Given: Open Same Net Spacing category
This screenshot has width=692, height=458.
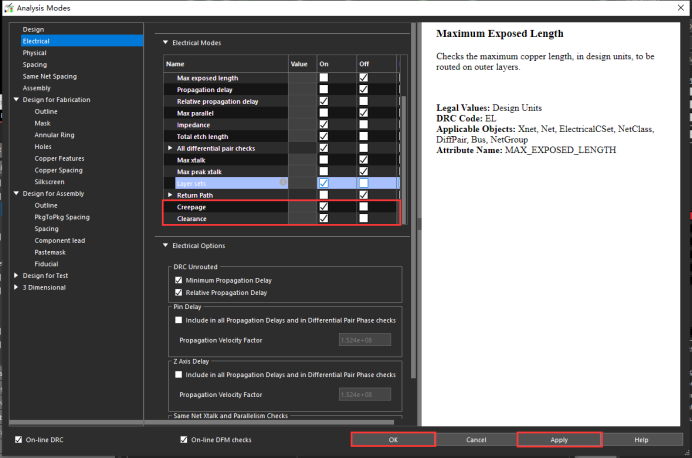Looking at the screenshot, I should pyautogui.click(x=49, y=76).
